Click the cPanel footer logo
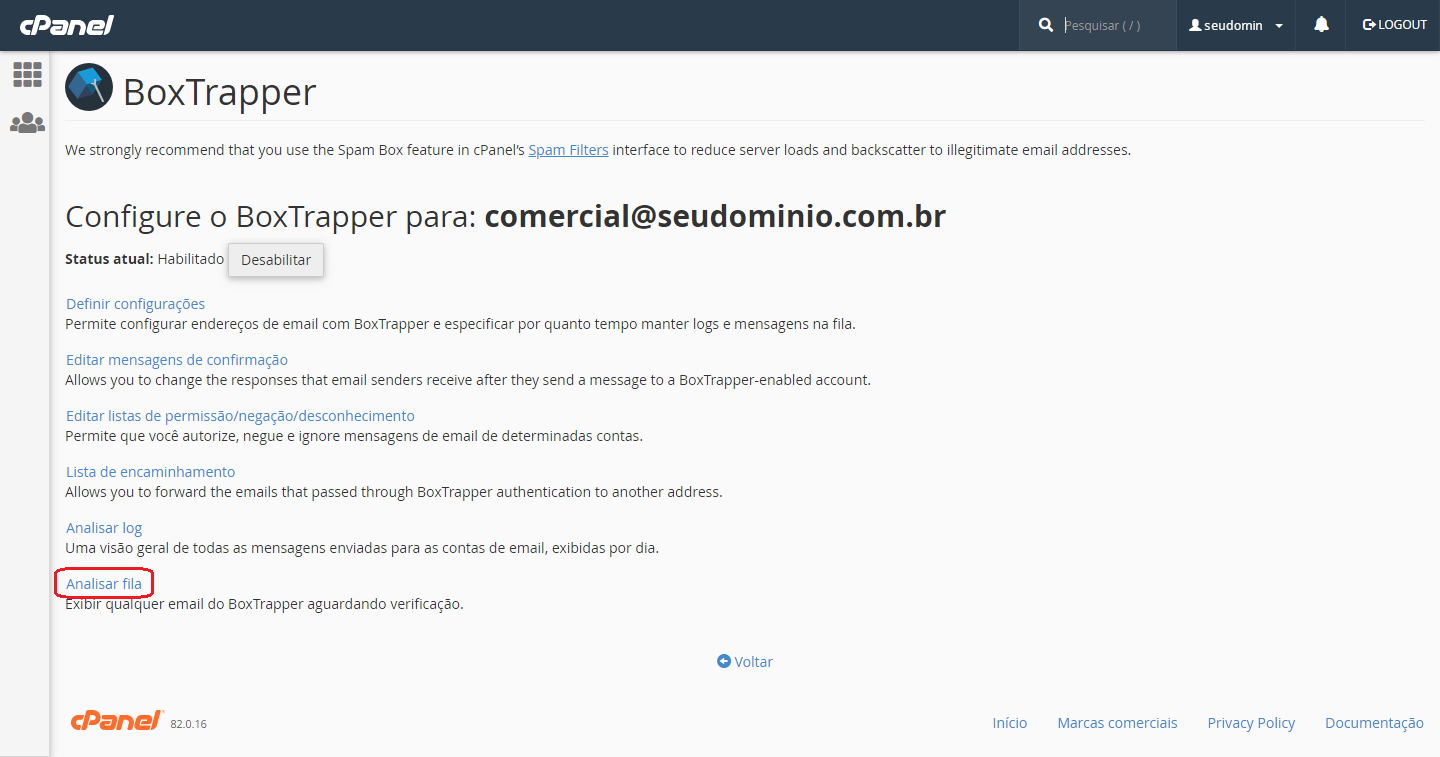Screen dimensions: 1440x757 (117, 721)
